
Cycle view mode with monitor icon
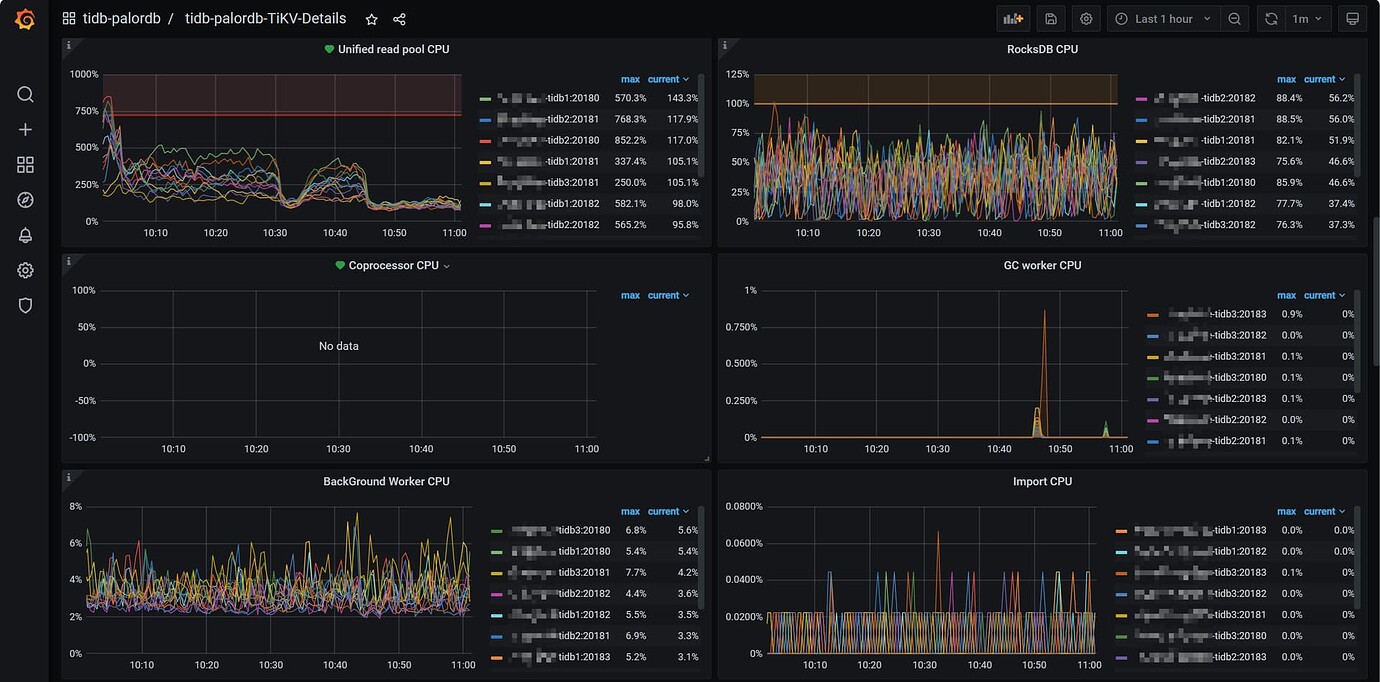(x=1352, y=19)
